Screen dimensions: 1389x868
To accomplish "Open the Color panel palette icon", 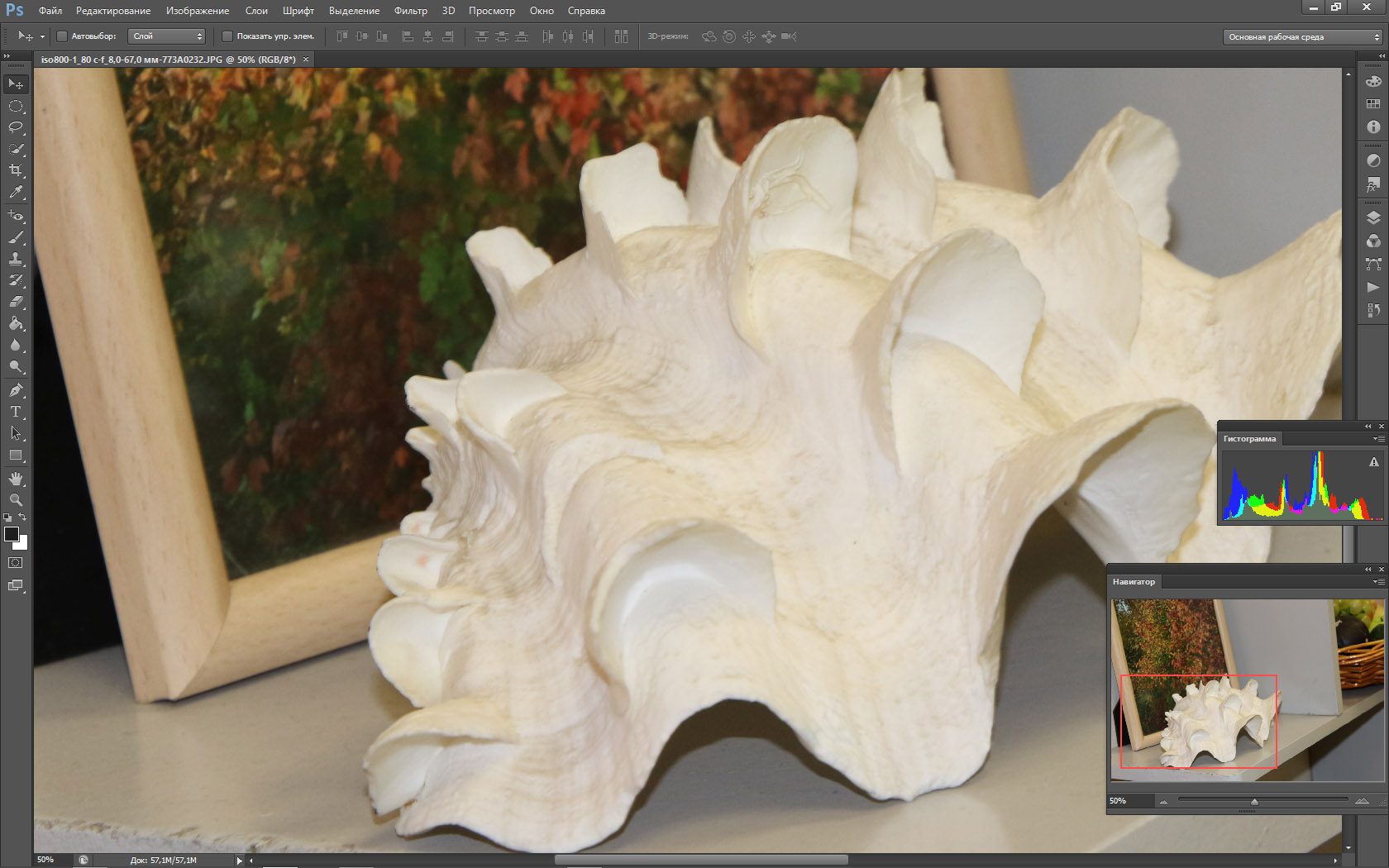I will [x=1373, y=81].
